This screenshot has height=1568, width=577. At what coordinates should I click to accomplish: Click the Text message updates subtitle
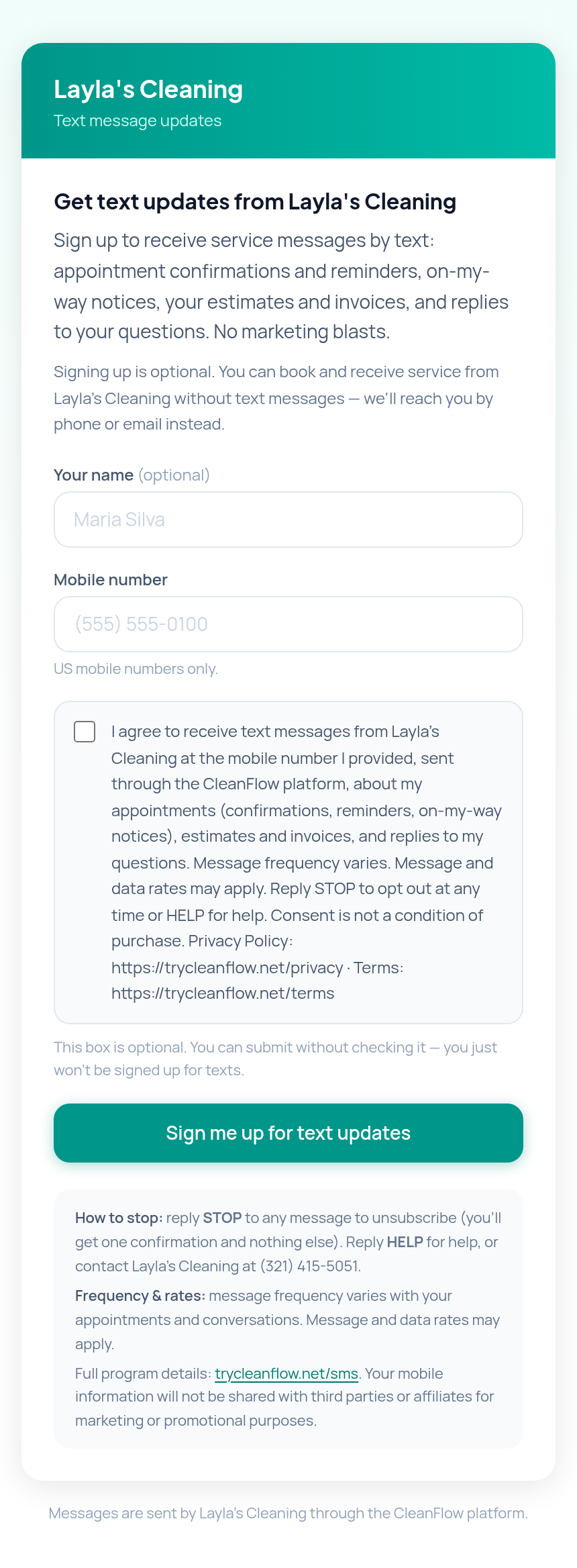pyautogui.click(x=138, y=121)
